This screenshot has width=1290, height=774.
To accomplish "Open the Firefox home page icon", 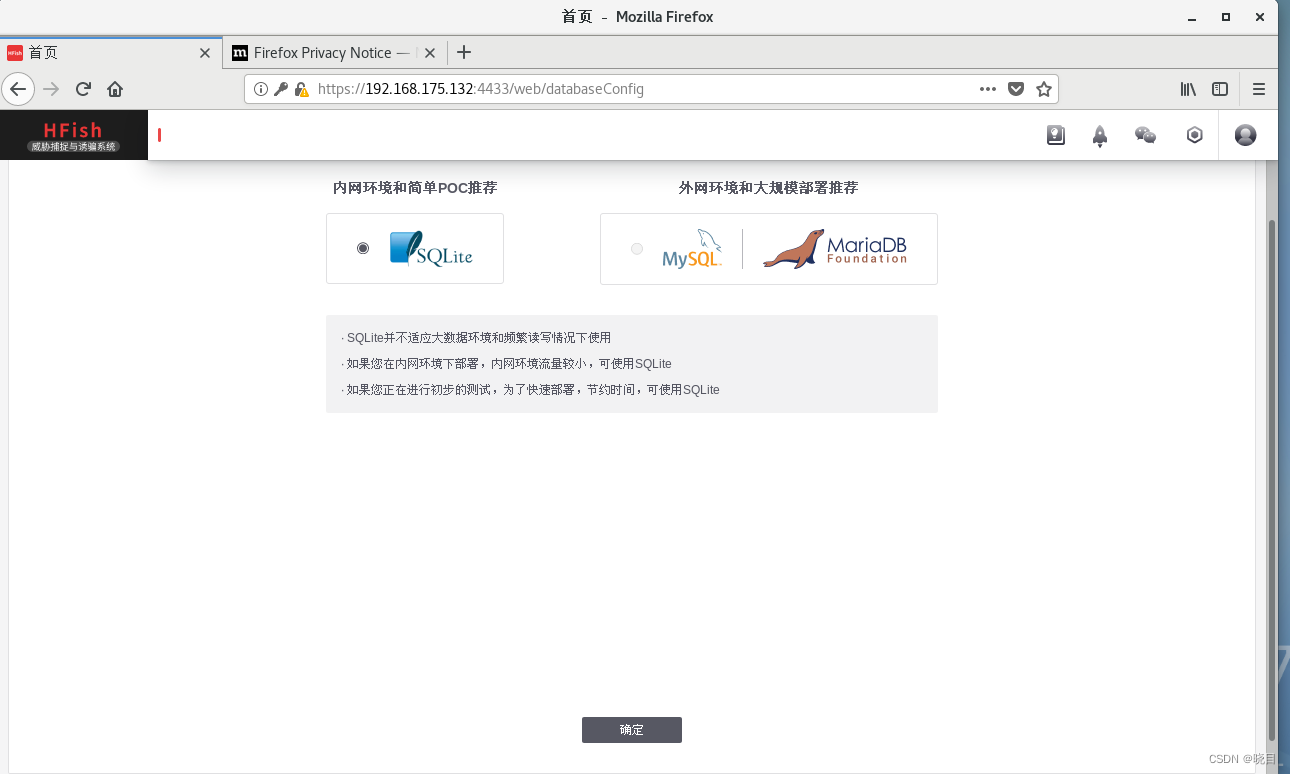I will (x=115, y=89).
